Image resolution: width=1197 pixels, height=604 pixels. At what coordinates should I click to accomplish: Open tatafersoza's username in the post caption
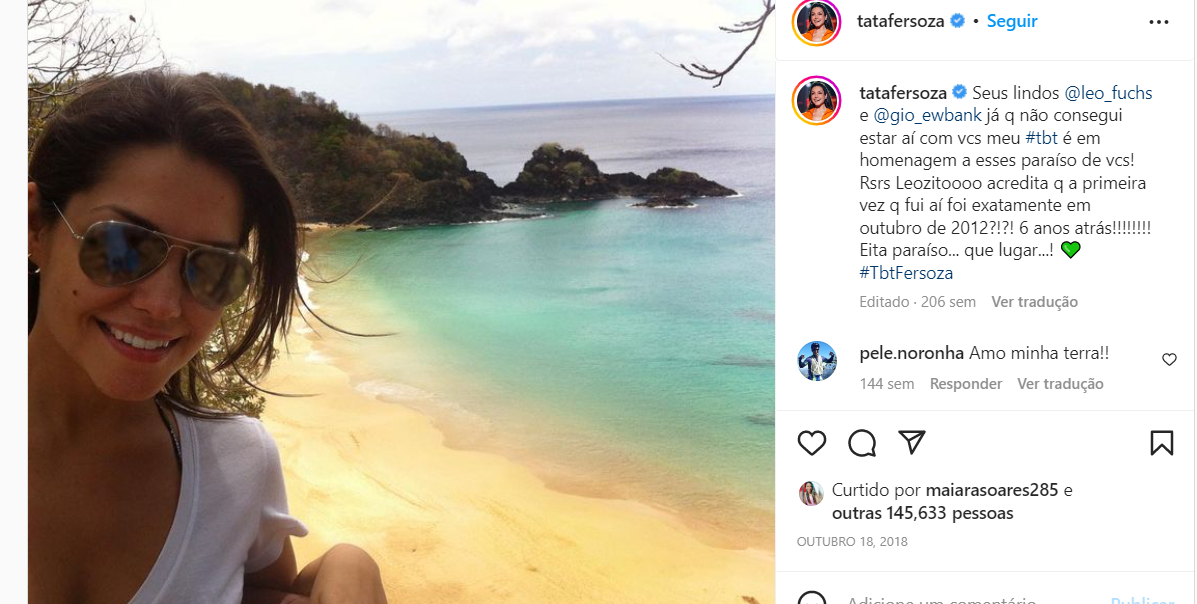pyautogui.click(x=903, y=92)
